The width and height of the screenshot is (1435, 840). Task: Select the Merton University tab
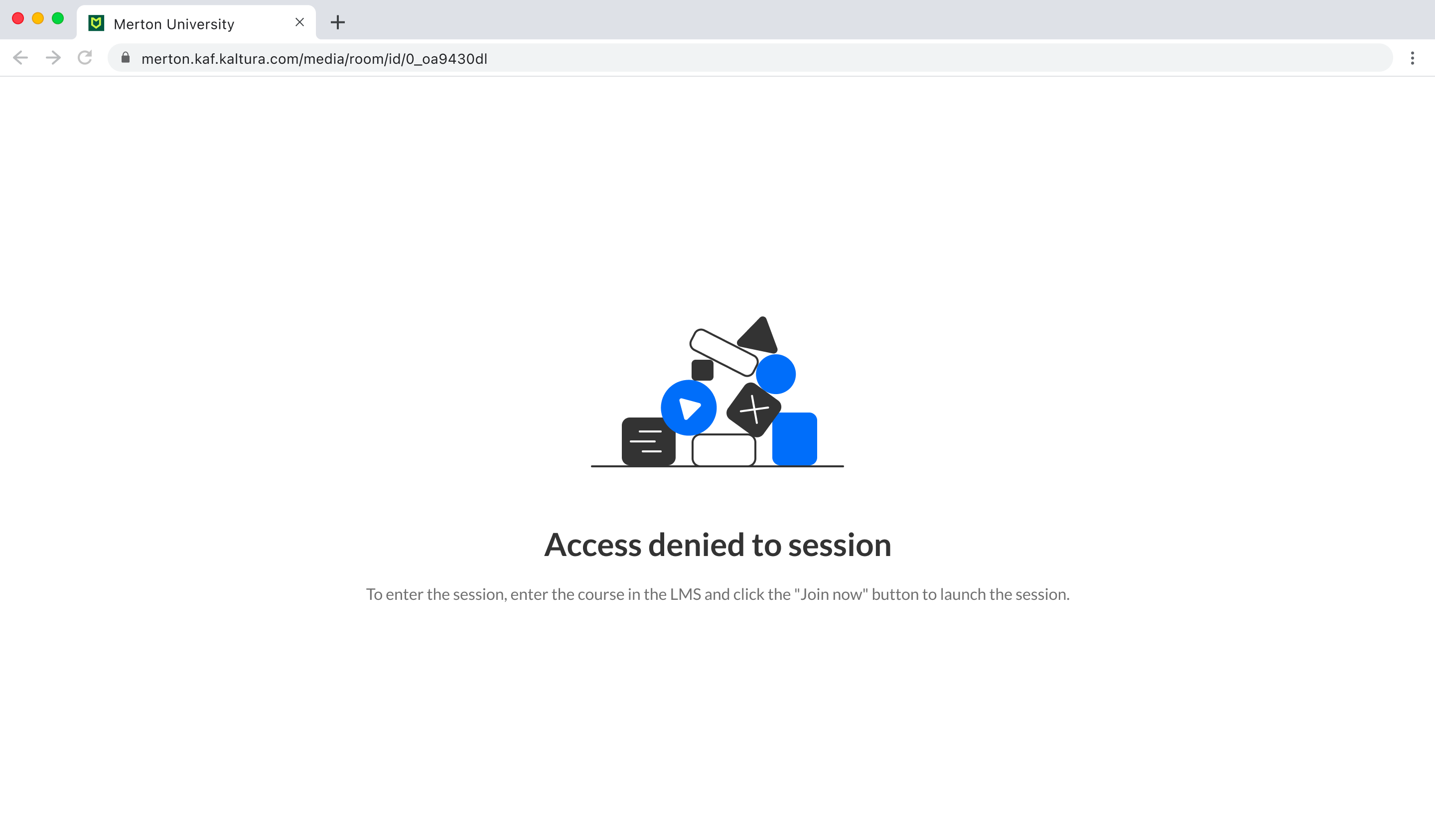[x=196, y=23]
